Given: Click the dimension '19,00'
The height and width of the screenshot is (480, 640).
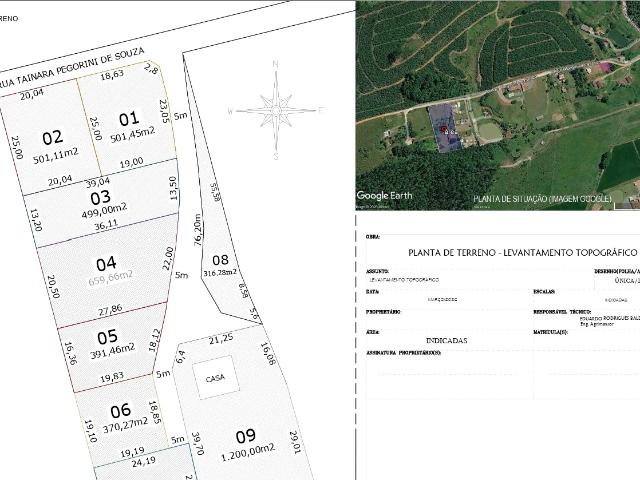Looking at the screenshot, I should [x=131, y=162].
